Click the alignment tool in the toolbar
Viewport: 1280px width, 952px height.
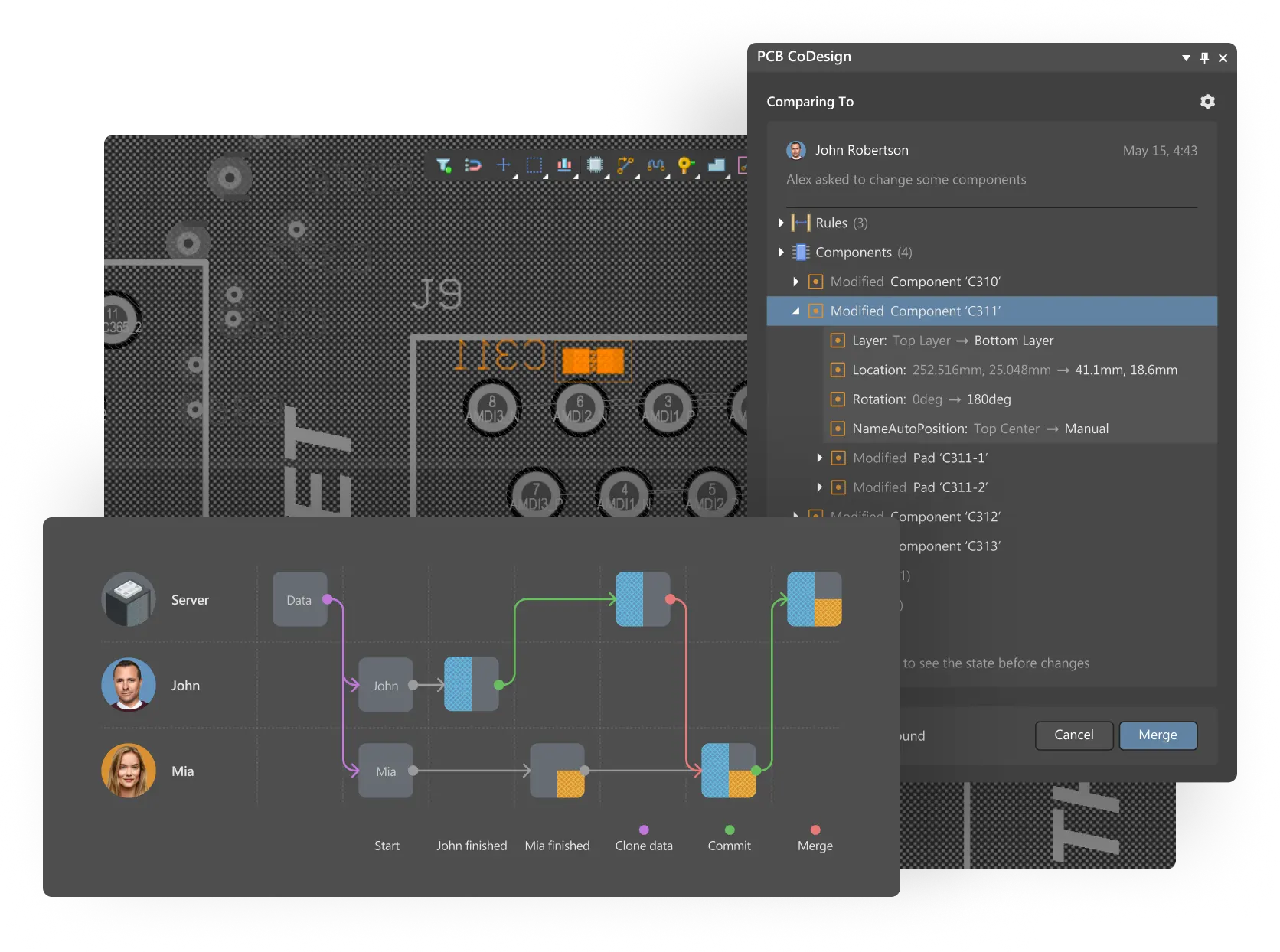click(x=563, y=164)
